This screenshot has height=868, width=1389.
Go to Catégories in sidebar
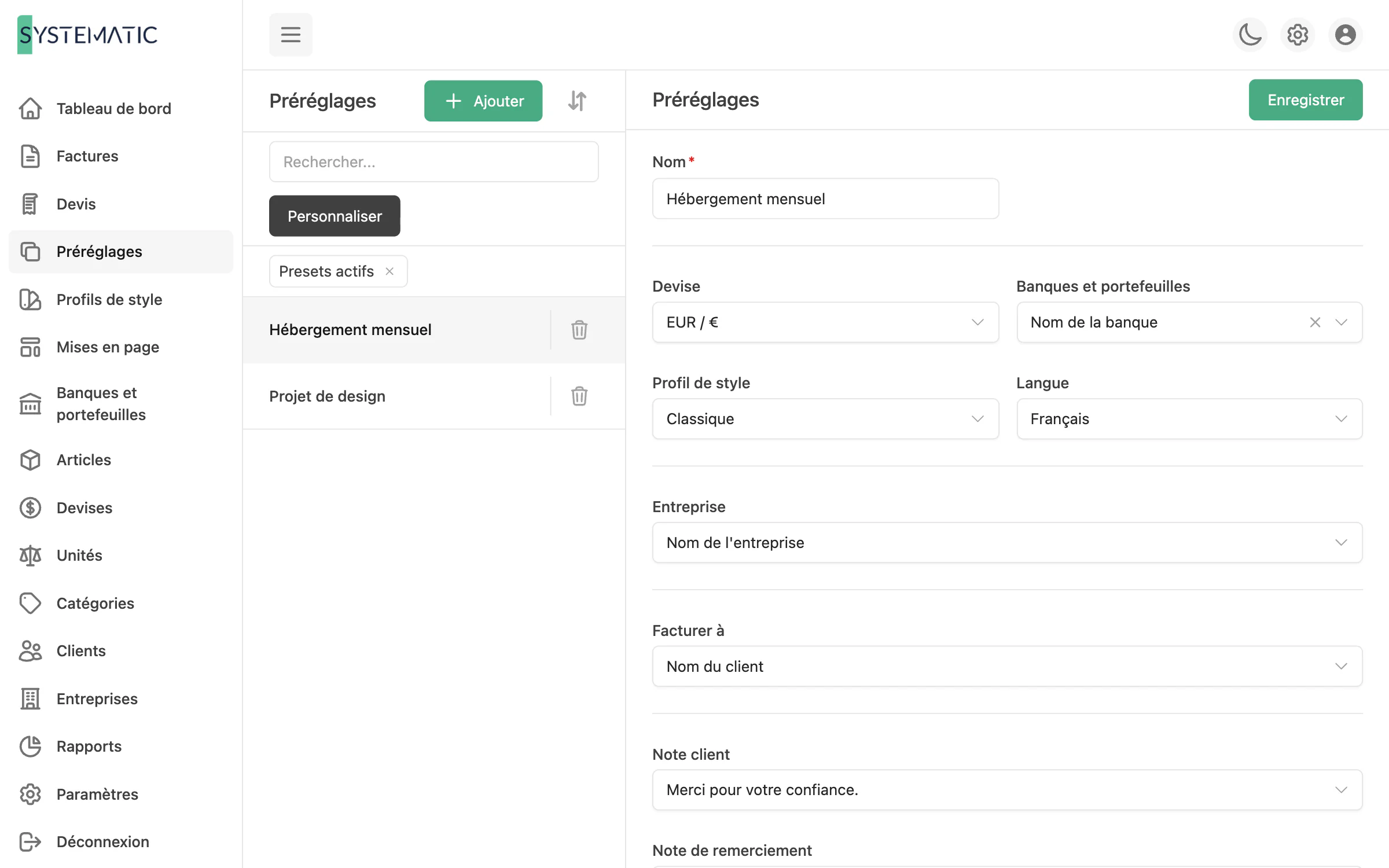[121, 603]
